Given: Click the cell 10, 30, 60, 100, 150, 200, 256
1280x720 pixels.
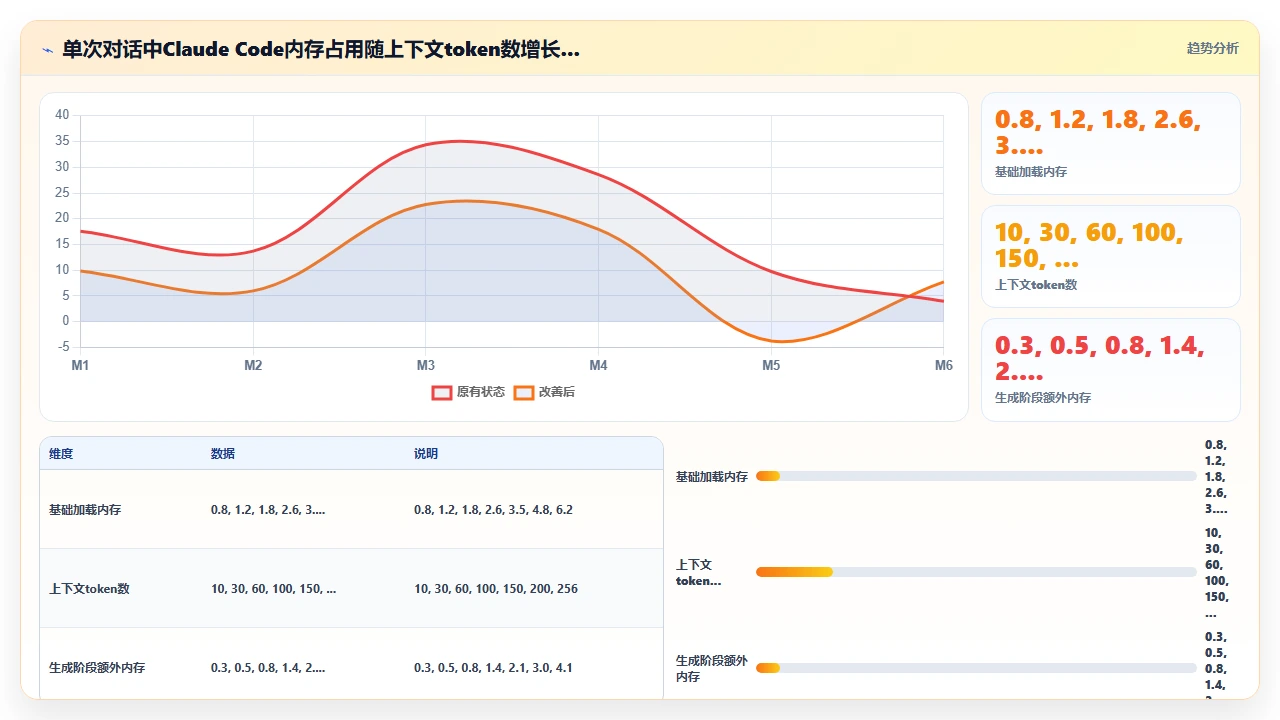Looking at the screenshot, I should pos(496,589).
